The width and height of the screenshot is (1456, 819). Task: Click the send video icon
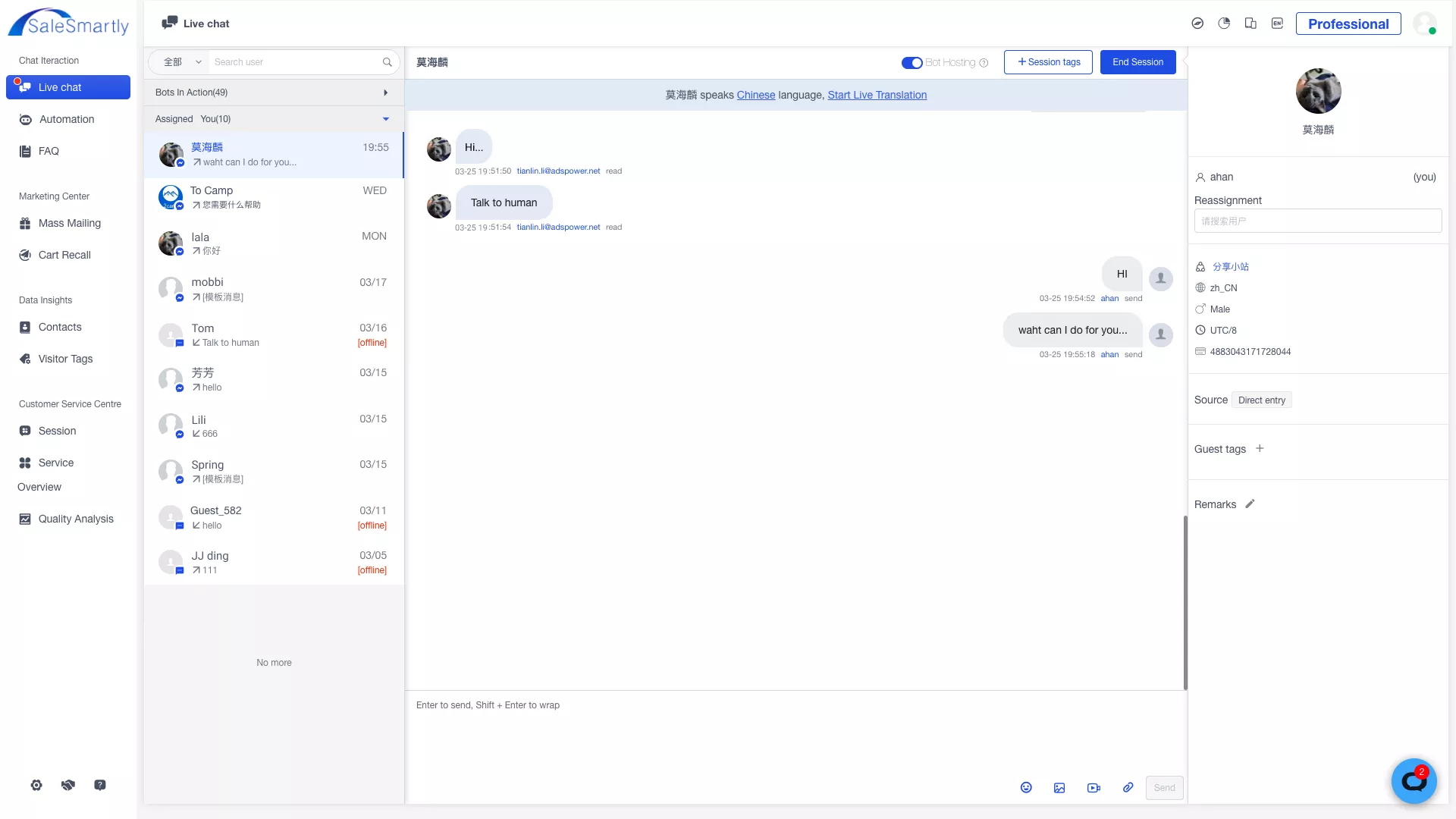1094,788
